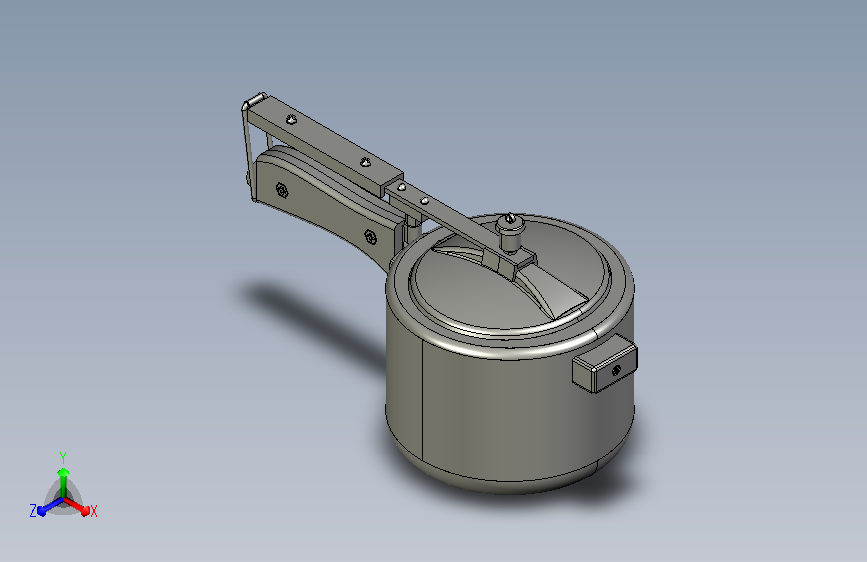Pick the hex nut on lower handle nearest pot
867x562 pixels.
click(x=370, y=237)
